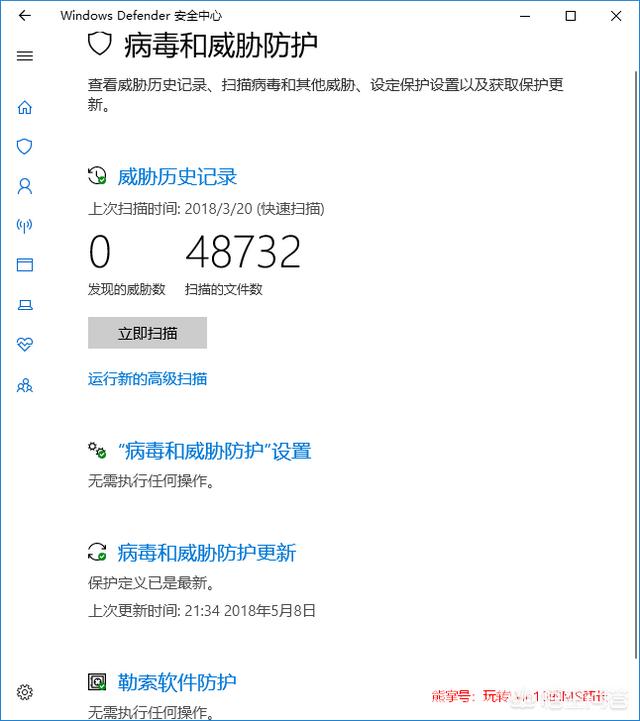Open 勒索软件防护 link
Image resolution: width=640 pixels, height=721 pixels.
[x=177, y=683]
